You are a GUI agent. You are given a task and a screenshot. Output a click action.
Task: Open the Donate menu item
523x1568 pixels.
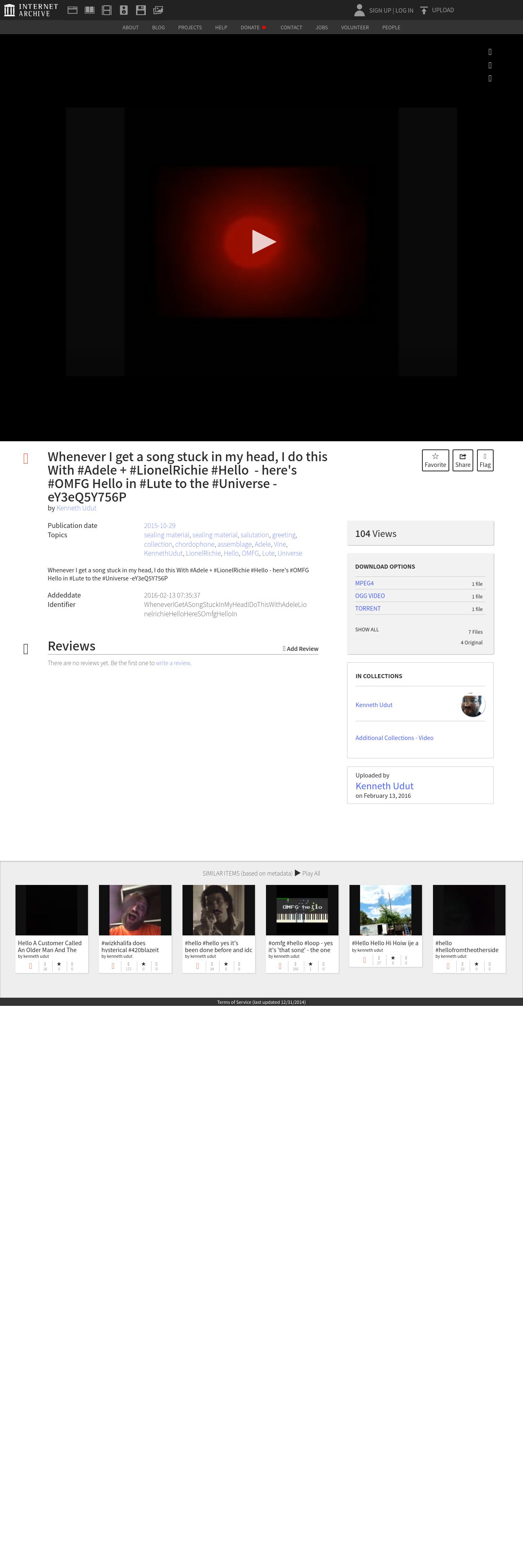click(x=253, y=27)
